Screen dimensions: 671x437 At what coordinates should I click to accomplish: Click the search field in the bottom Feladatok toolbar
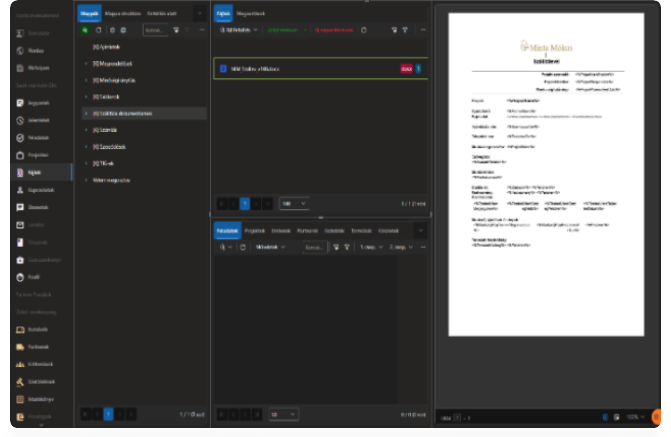(315, 247)
